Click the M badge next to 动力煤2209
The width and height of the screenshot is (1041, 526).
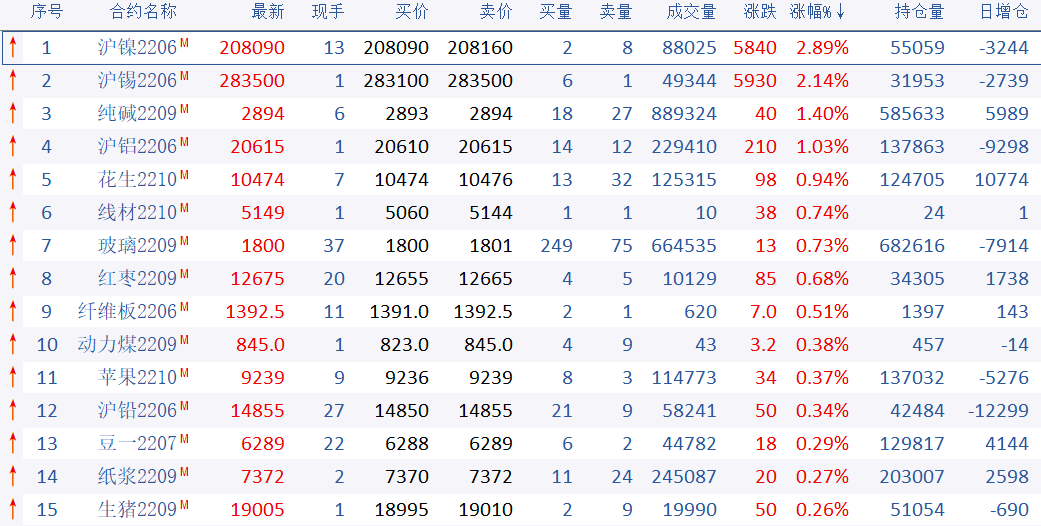(184, 341)
